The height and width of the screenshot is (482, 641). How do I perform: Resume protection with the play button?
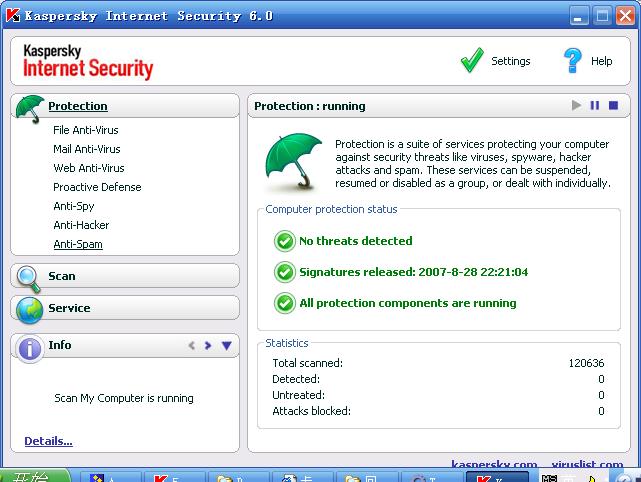click(x=576, y=105)
